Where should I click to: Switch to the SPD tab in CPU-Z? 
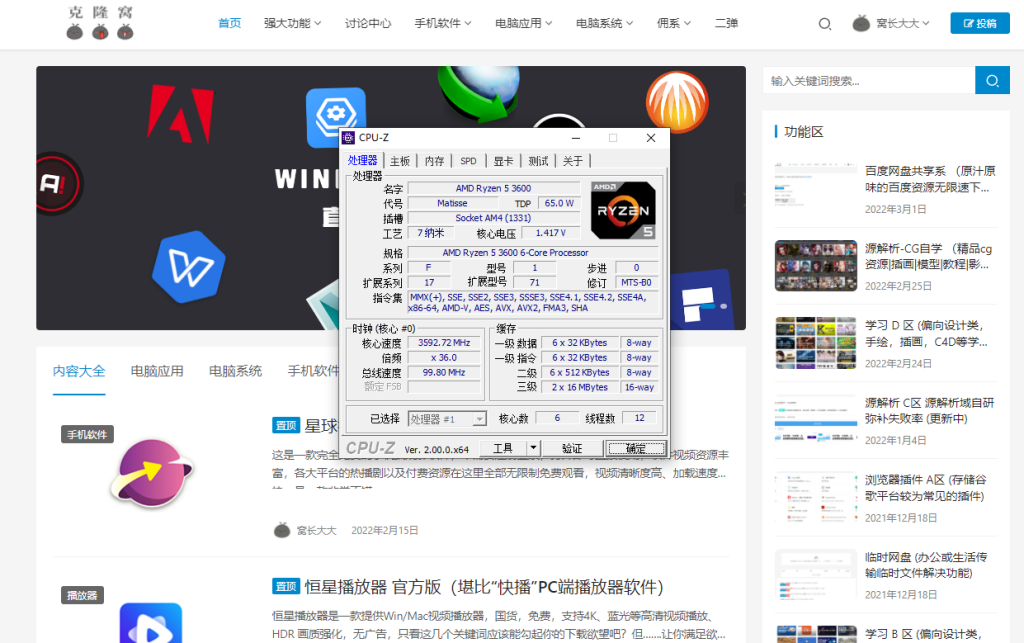(468, 161)
